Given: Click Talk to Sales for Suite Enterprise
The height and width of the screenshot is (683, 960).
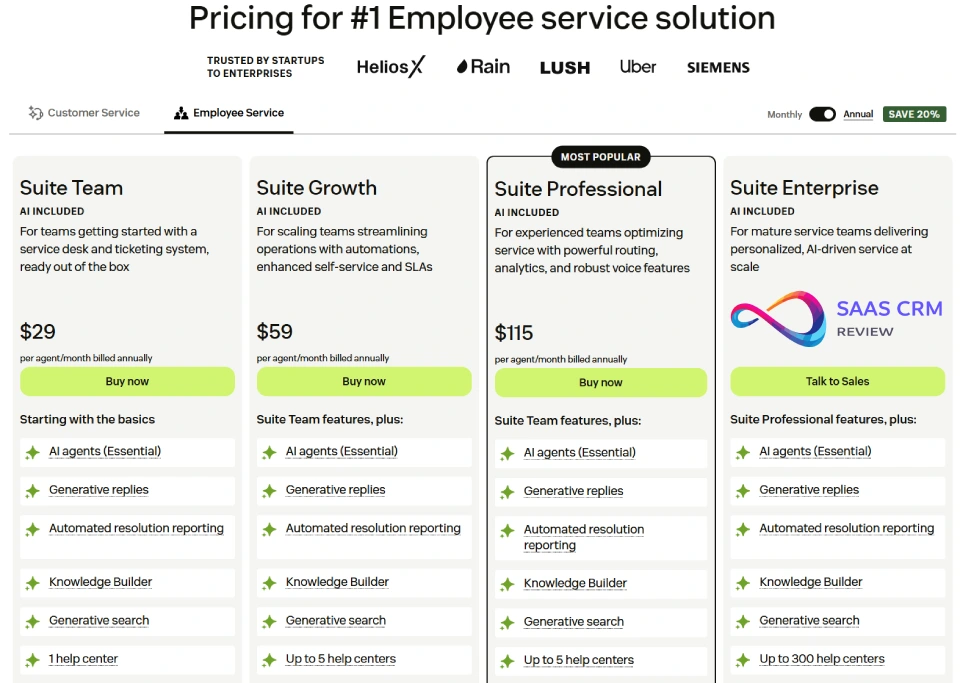Looking at the screenshot, I should click(837, 381).
